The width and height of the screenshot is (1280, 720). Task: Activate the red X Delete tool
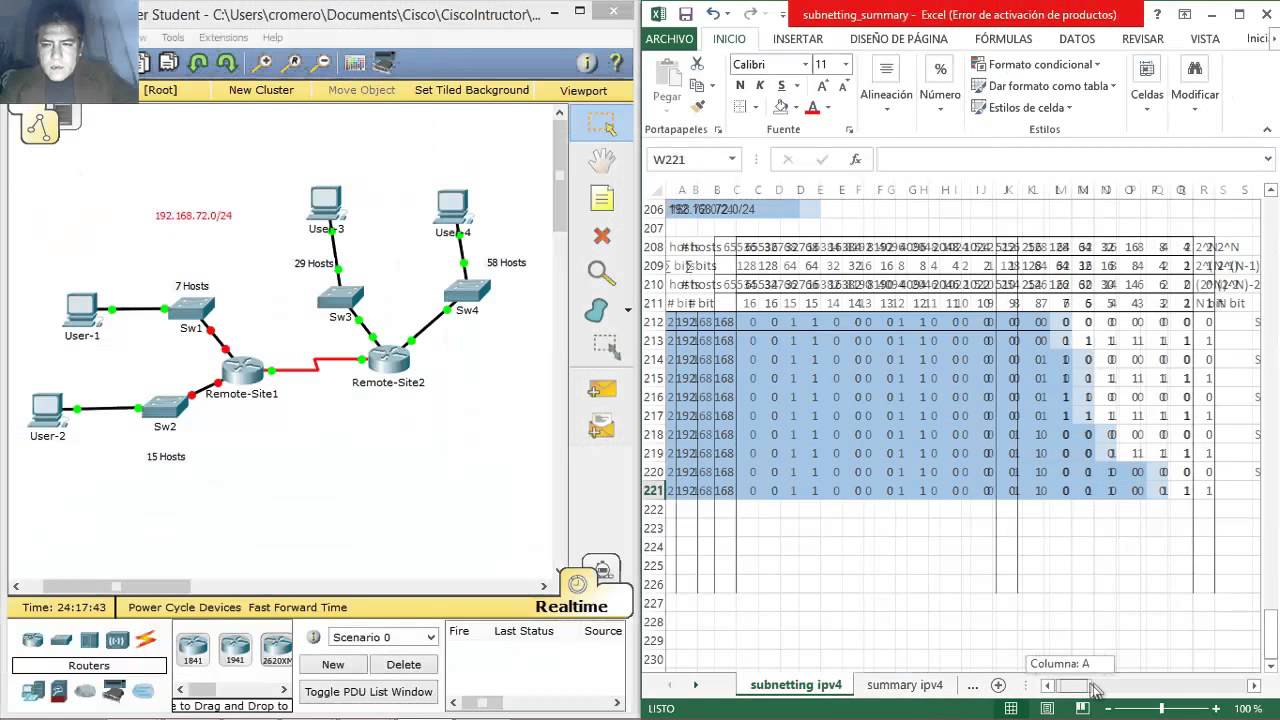pos(601,236)
